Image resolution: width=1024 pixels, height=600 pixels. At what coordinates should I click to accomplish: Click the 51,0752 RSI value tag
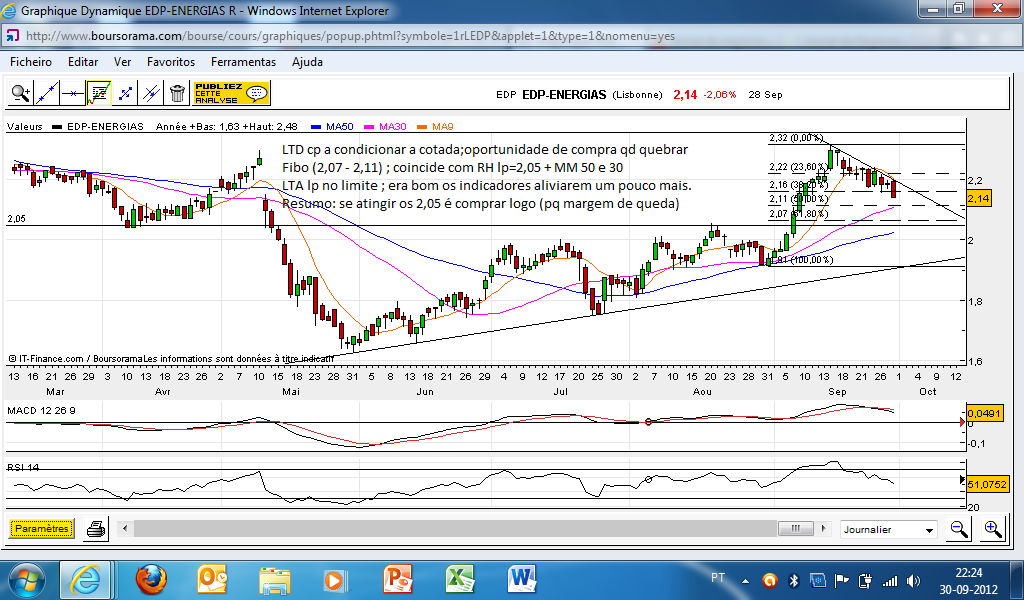click(987, 484)
